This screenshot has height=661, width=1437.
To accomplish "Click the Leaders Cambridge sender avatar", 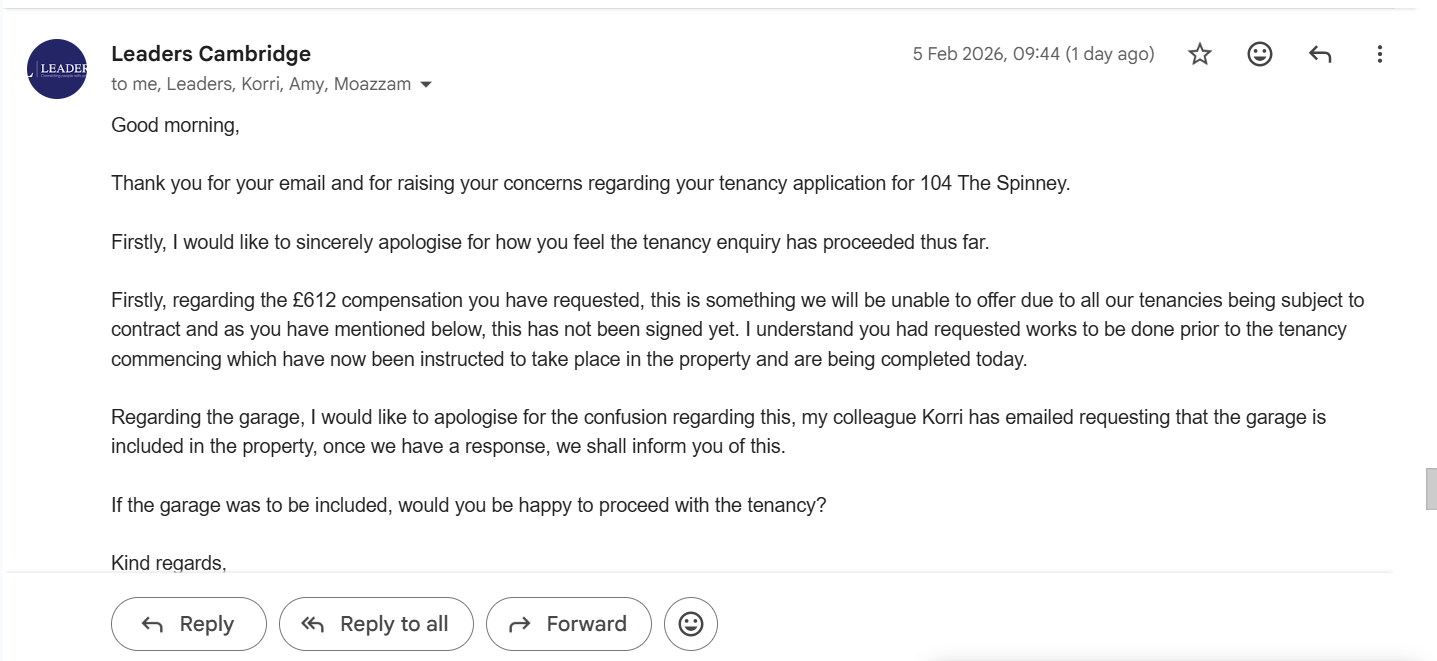I will [57, 69].
